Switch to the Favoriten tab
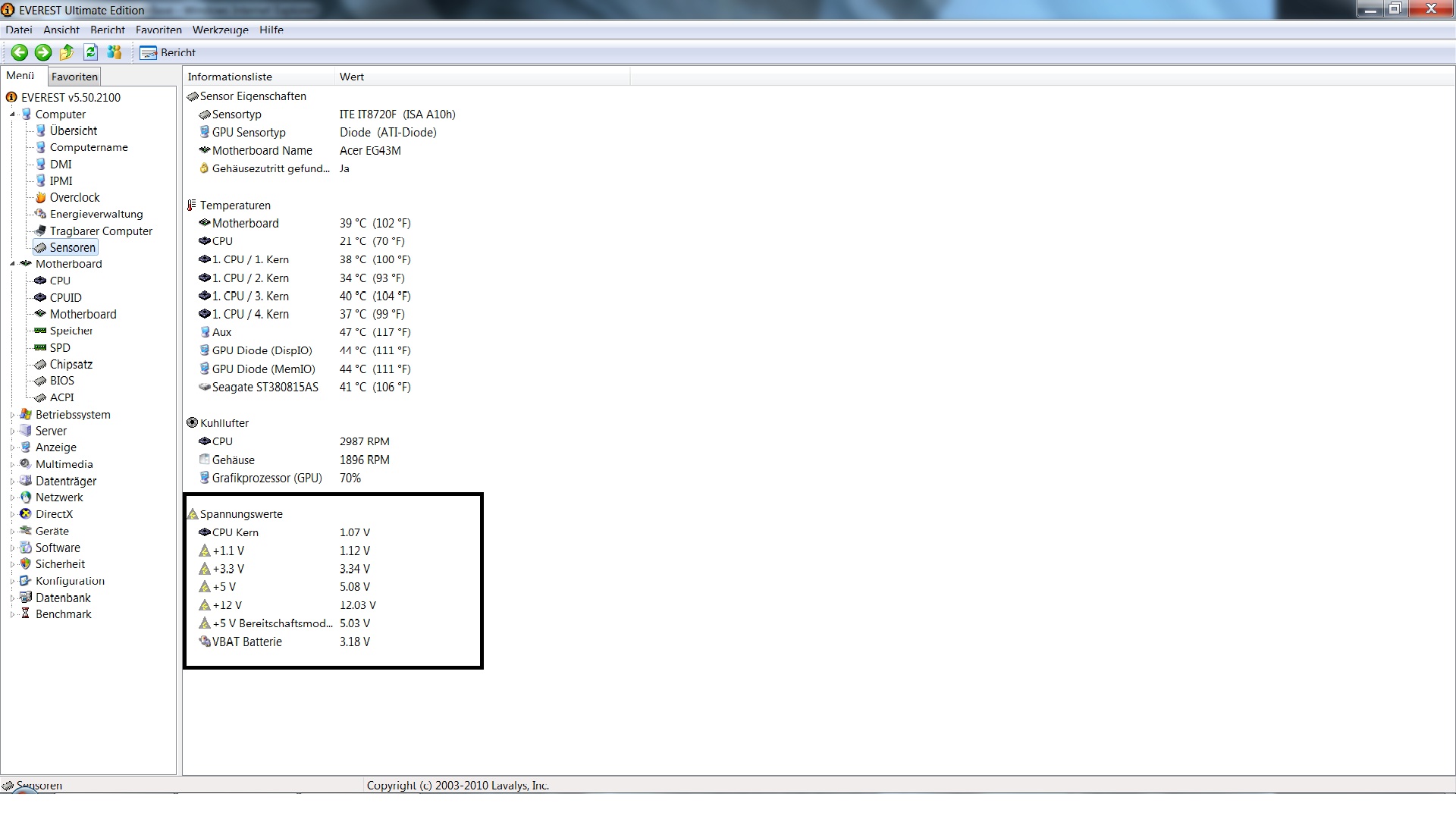The width and height of the screenshot is (1456, 819). (74, 77)
